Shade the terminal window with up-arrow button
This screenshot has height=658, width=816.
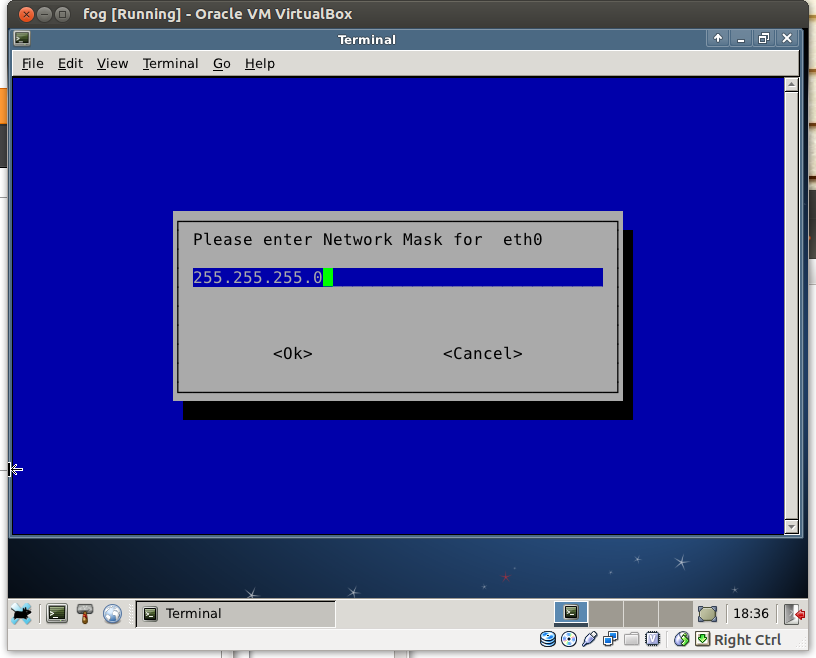(718, 39)
